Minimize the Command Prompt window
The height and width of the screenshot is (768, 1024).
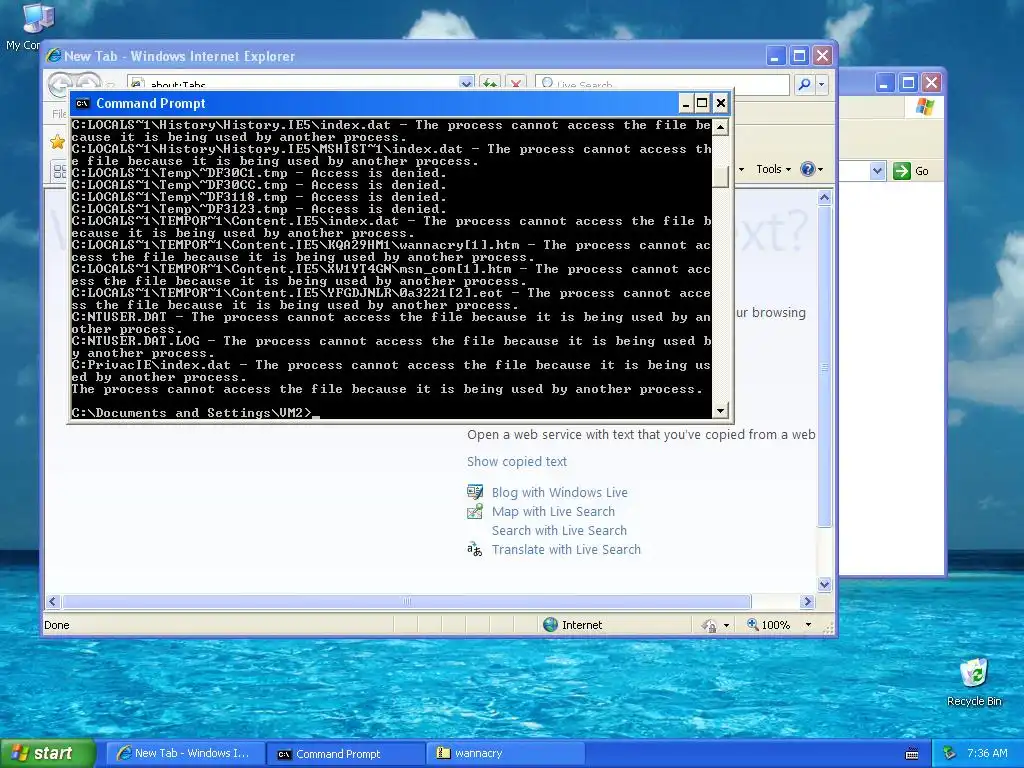685,103
